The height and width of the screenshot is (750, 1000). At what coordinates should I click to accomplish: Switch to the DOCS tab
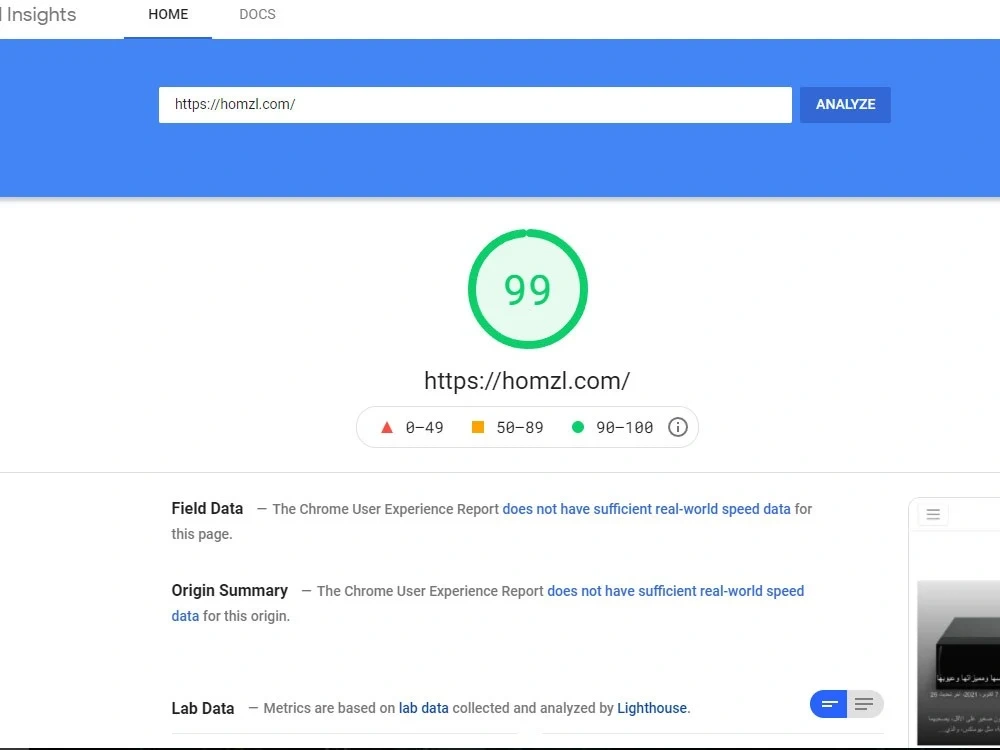[257, 15]
